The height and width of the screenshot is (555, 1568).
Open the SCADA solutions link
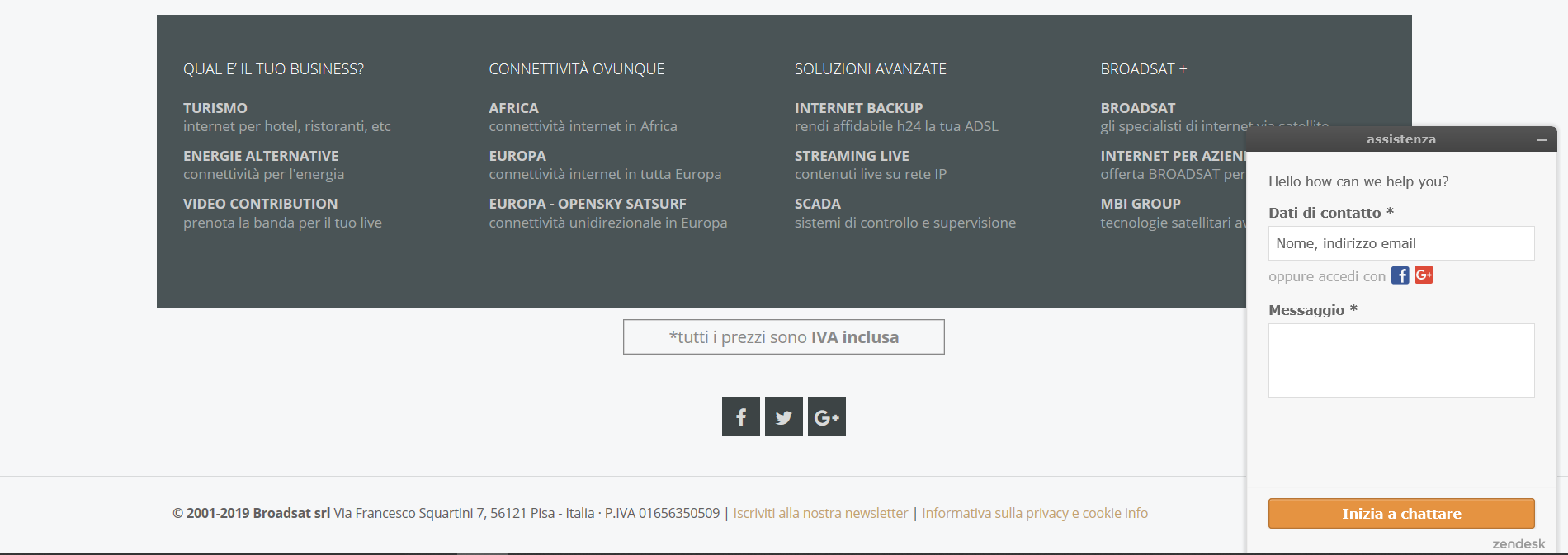(x=817, y=204)
